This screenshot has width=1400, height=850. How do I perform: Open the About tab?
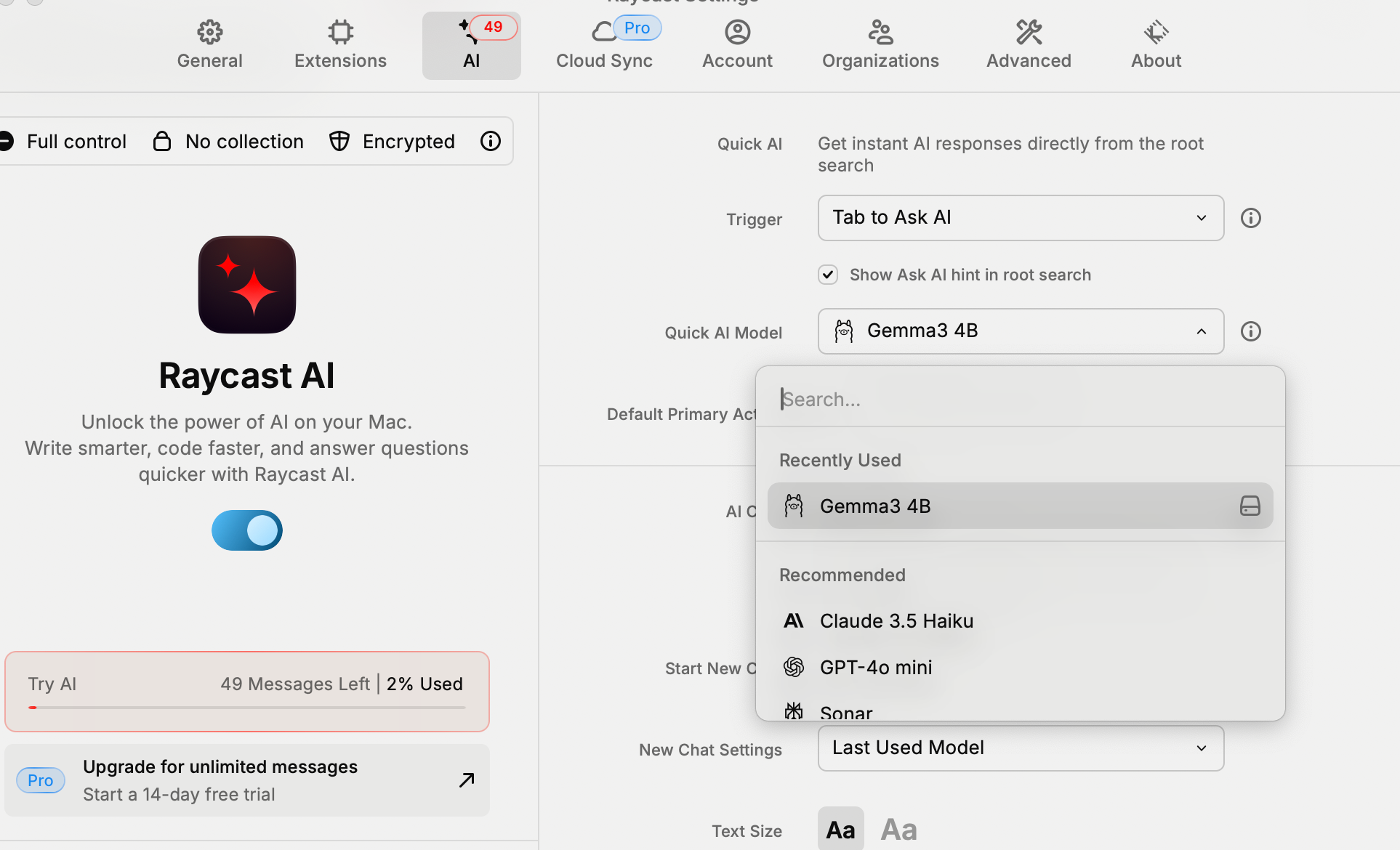[x=1156, y=45]
